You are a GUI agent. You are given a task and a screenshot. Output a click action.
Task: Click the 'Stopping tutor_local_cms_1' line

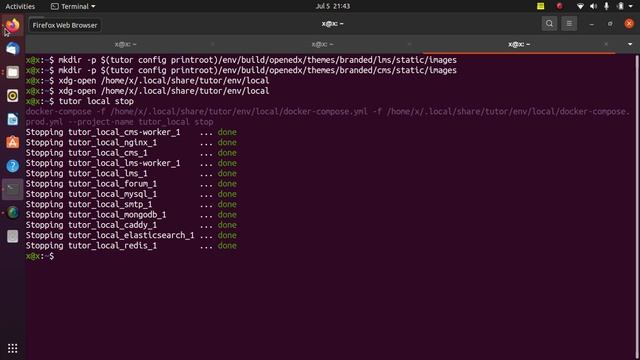[x=131, y=153]
